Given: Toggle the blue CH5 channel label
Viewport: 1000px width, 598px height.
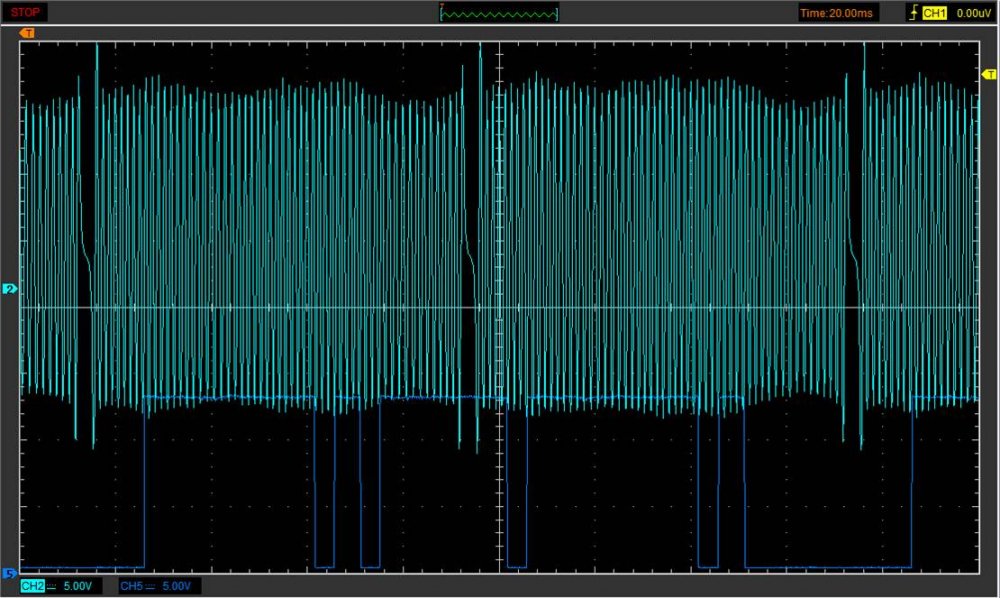Looking at the screenshot, I should [x=130, y=586].
